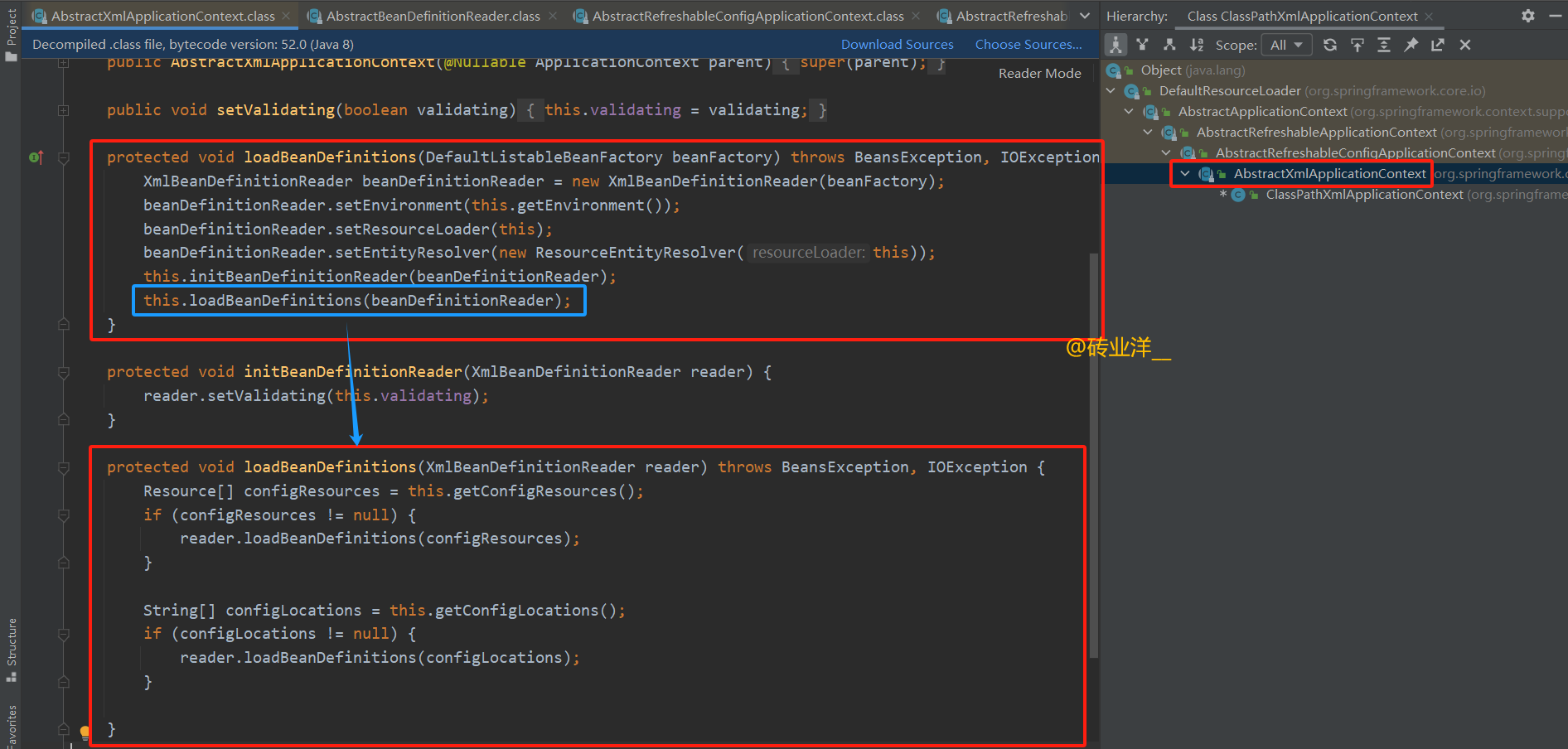
Task: Open the Favorites tool window stripe
Action: tap(11, 726)
